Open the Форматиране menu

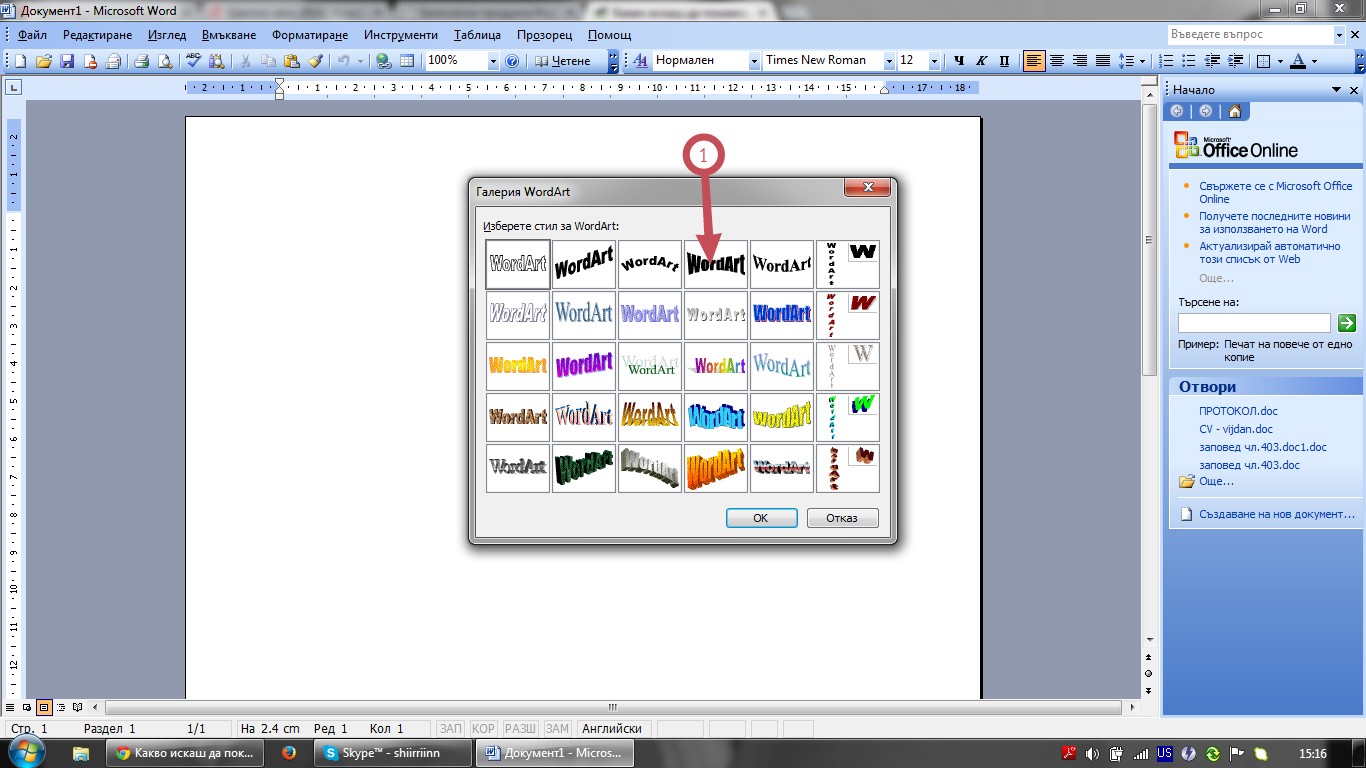click(311, 35)
